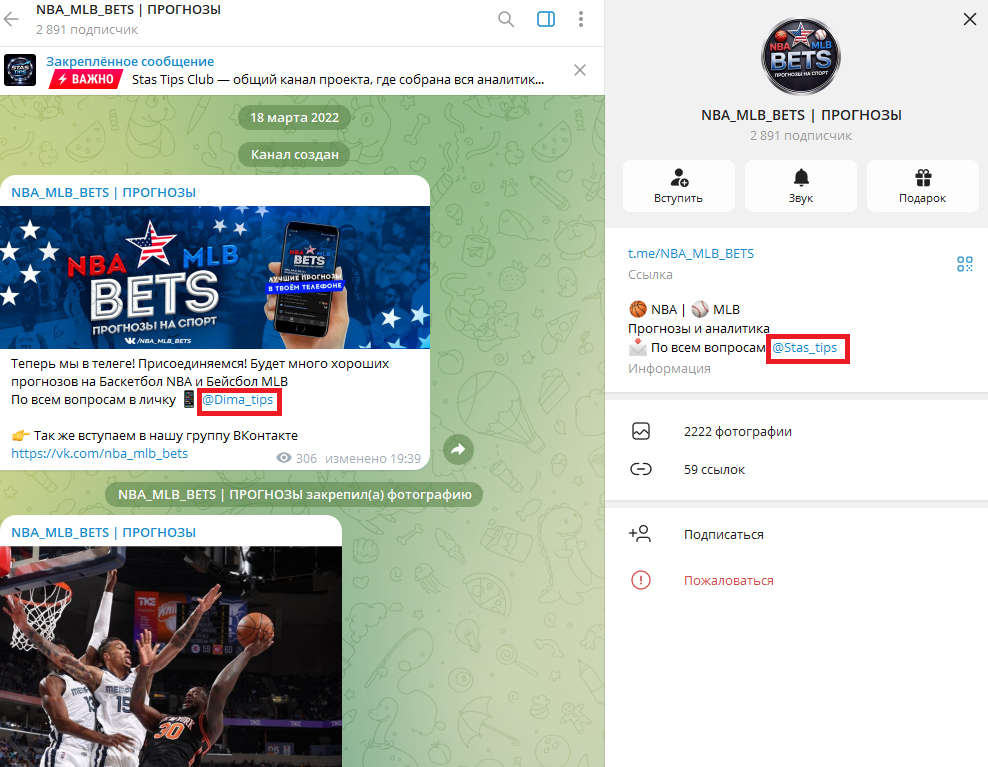The width and height of the screenshot is (988, 767).
Task: Open the channel avatar BETS logo
Action: point(801,57)
